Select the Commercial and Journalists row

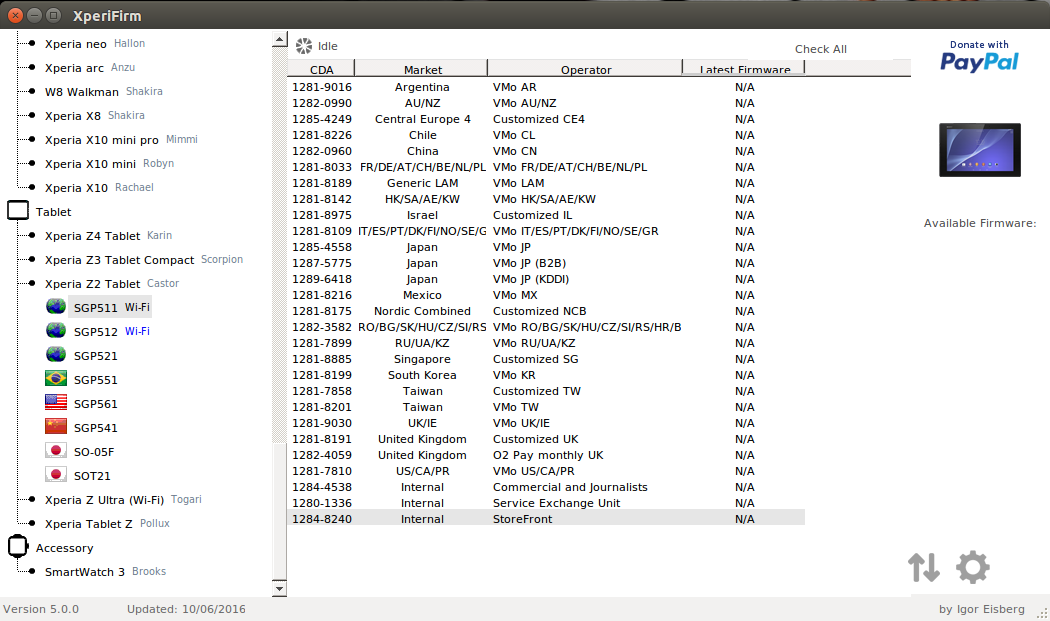(546, 487)
